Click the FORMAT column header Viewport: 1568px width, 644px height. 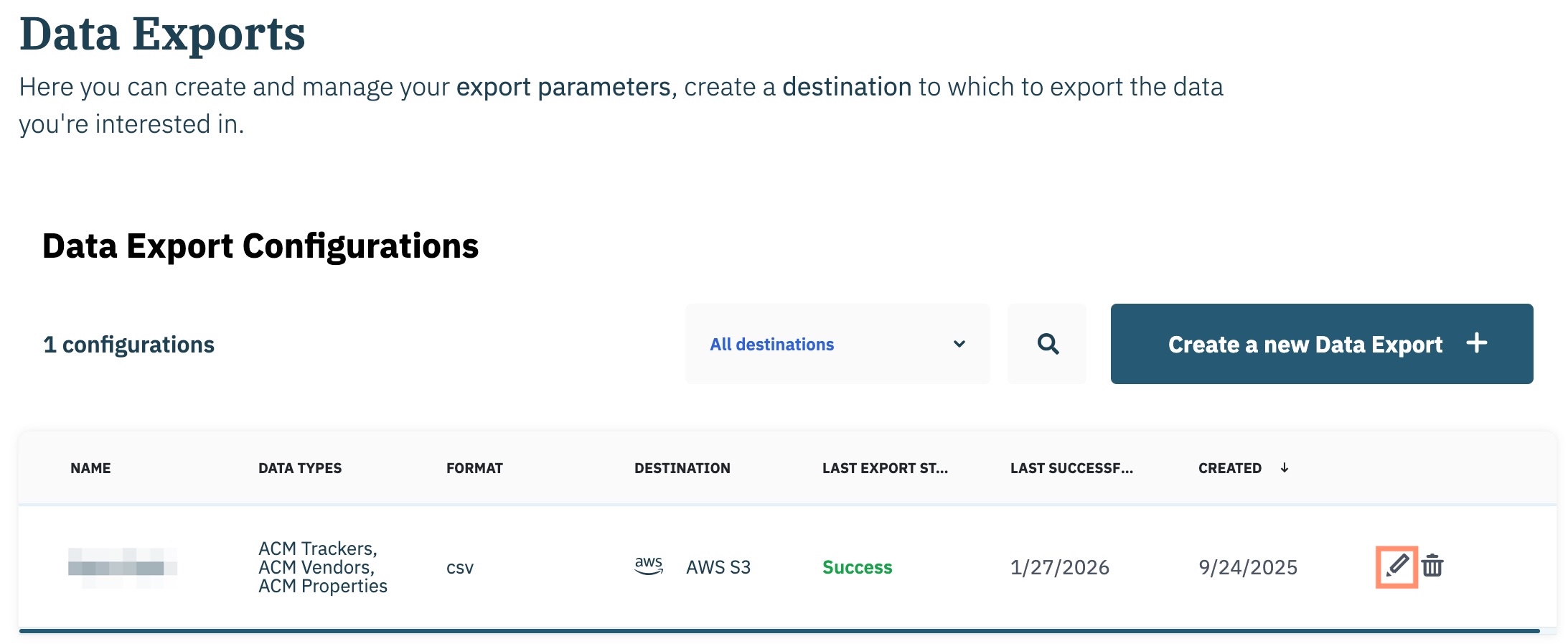pos(474,468)
